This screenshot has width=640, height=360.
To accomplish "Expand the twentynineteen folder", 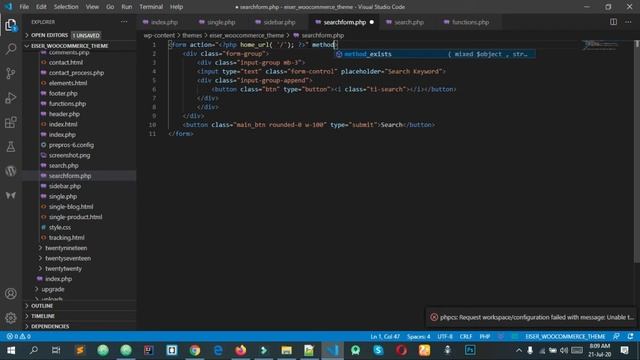I will click(66, 248).
